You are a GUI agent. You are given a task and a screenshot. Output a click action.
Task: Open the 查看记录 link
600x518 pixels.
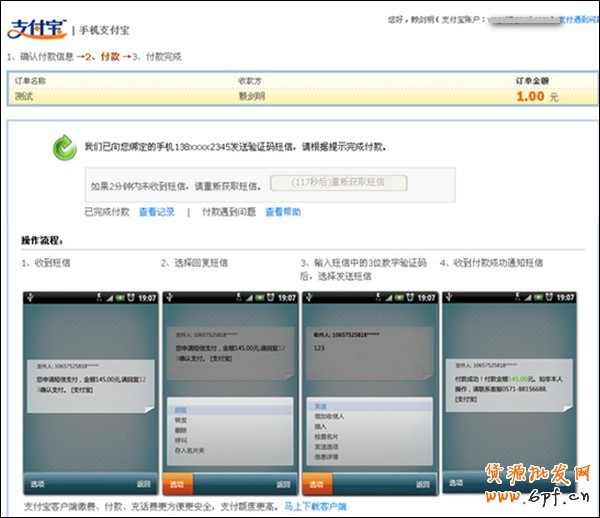[x=156, y=212]
